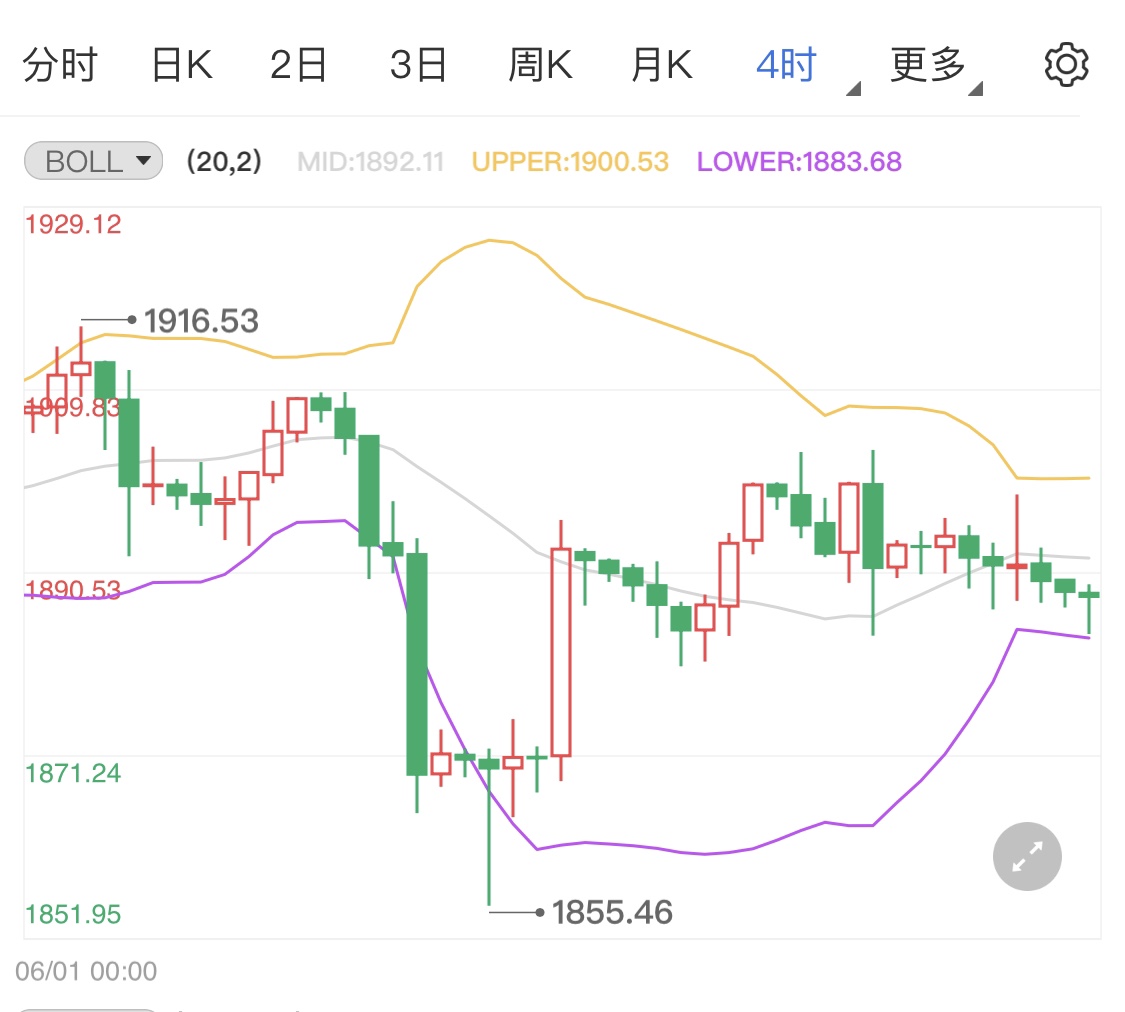Open the BOLL indicator dropdown
Image resolution: width=1125 pixels, height=1012 pixels.
coord(93,161)
